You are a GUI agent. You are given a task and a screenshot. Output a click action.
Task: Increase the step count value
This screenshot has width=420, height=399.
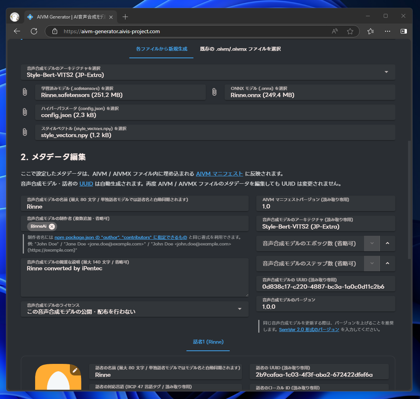coord(387,264)
